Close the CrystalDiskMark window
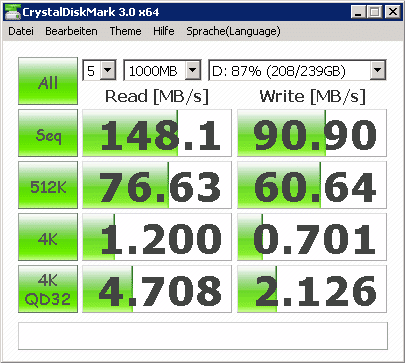 [393, 12]
